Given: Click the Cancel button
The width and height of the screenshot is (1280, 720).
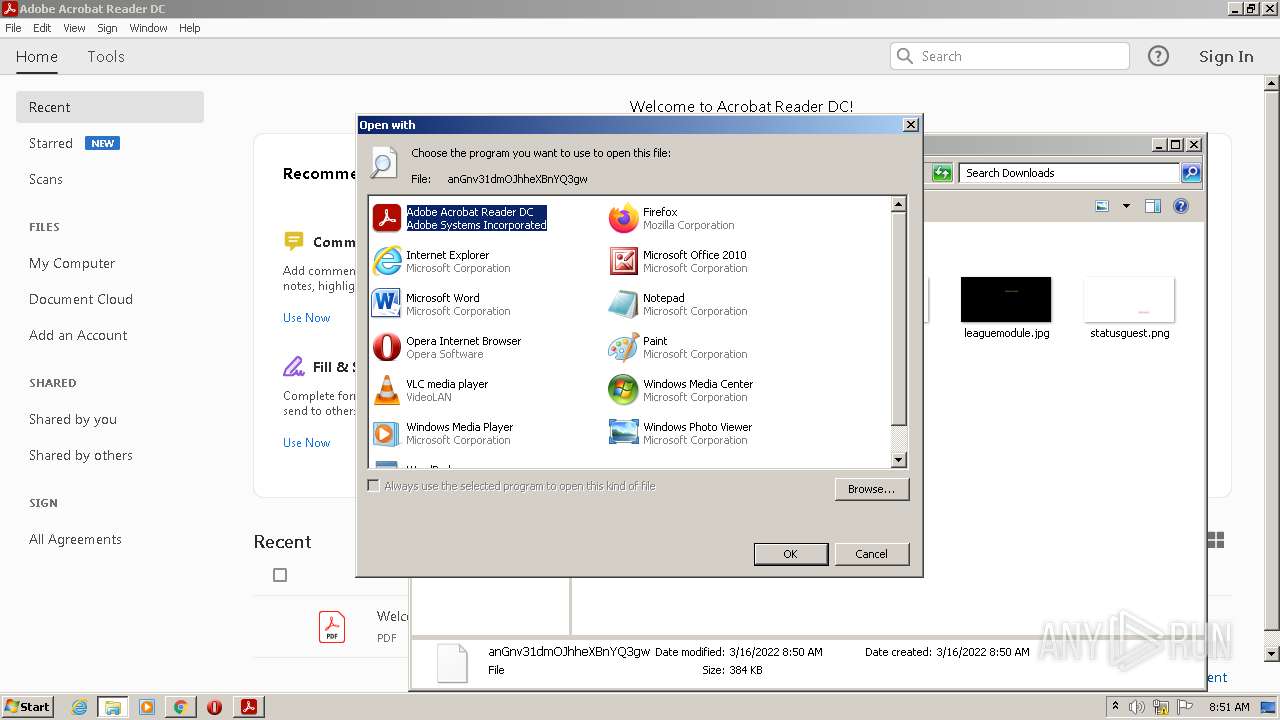Looking at the screenshot, I should click(871, 554).
